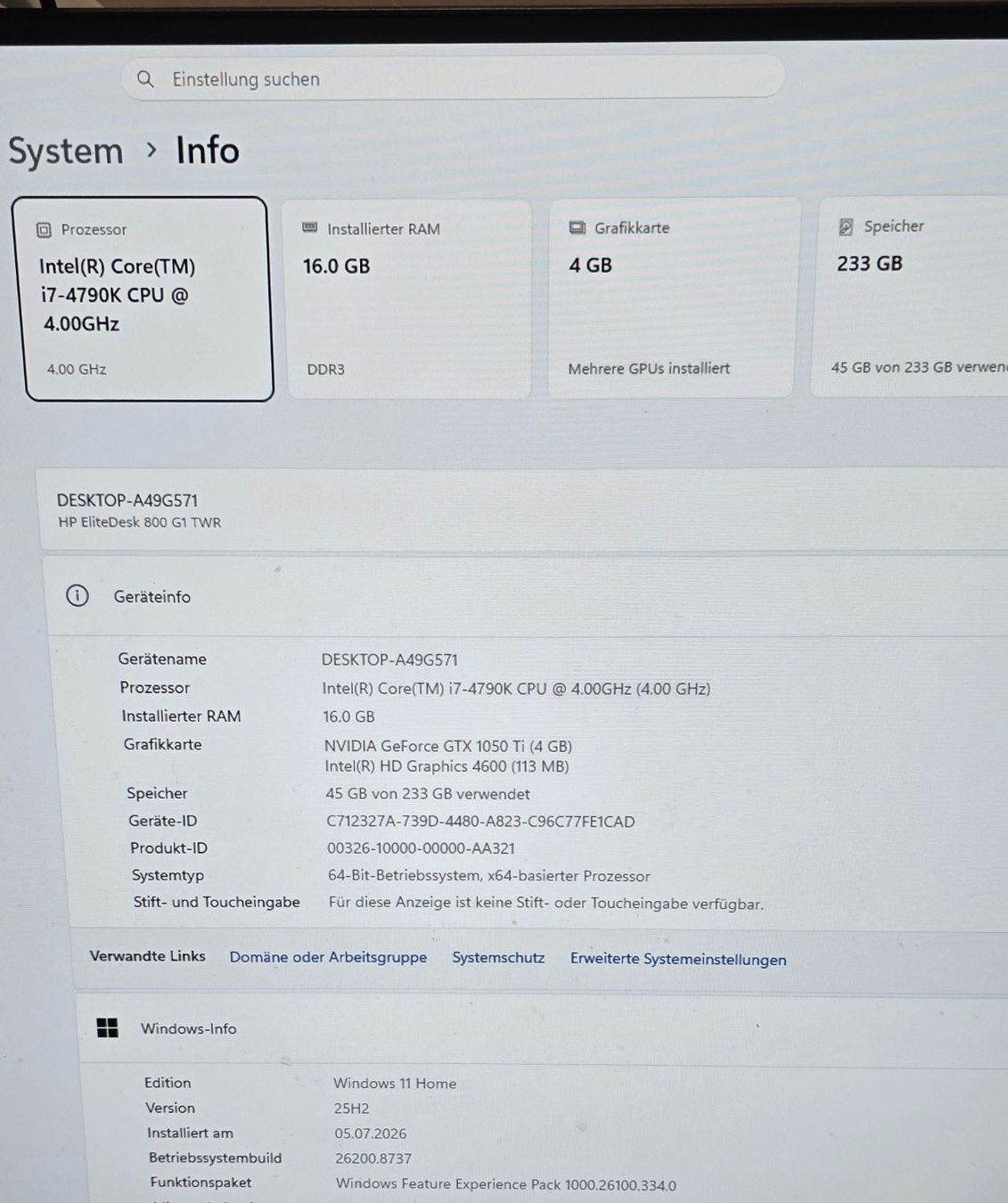Collapse the Geräteinfo section header
The height and width of the screenshot is (1203, 1008).
(528, 596)
